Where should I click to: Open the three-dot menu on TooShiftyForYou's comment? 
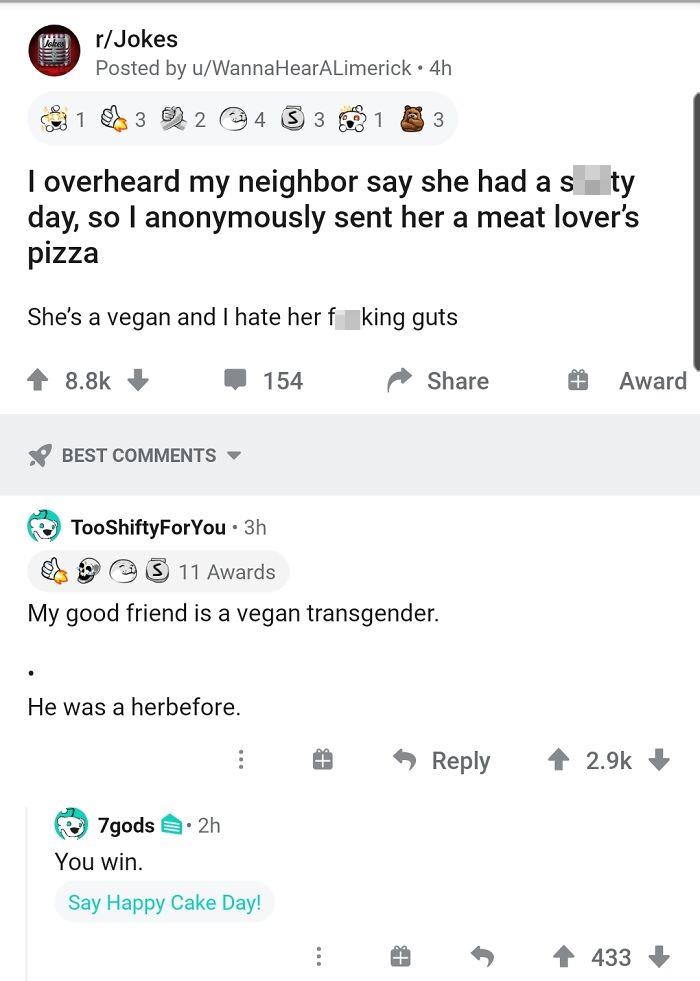coord(240,760)
